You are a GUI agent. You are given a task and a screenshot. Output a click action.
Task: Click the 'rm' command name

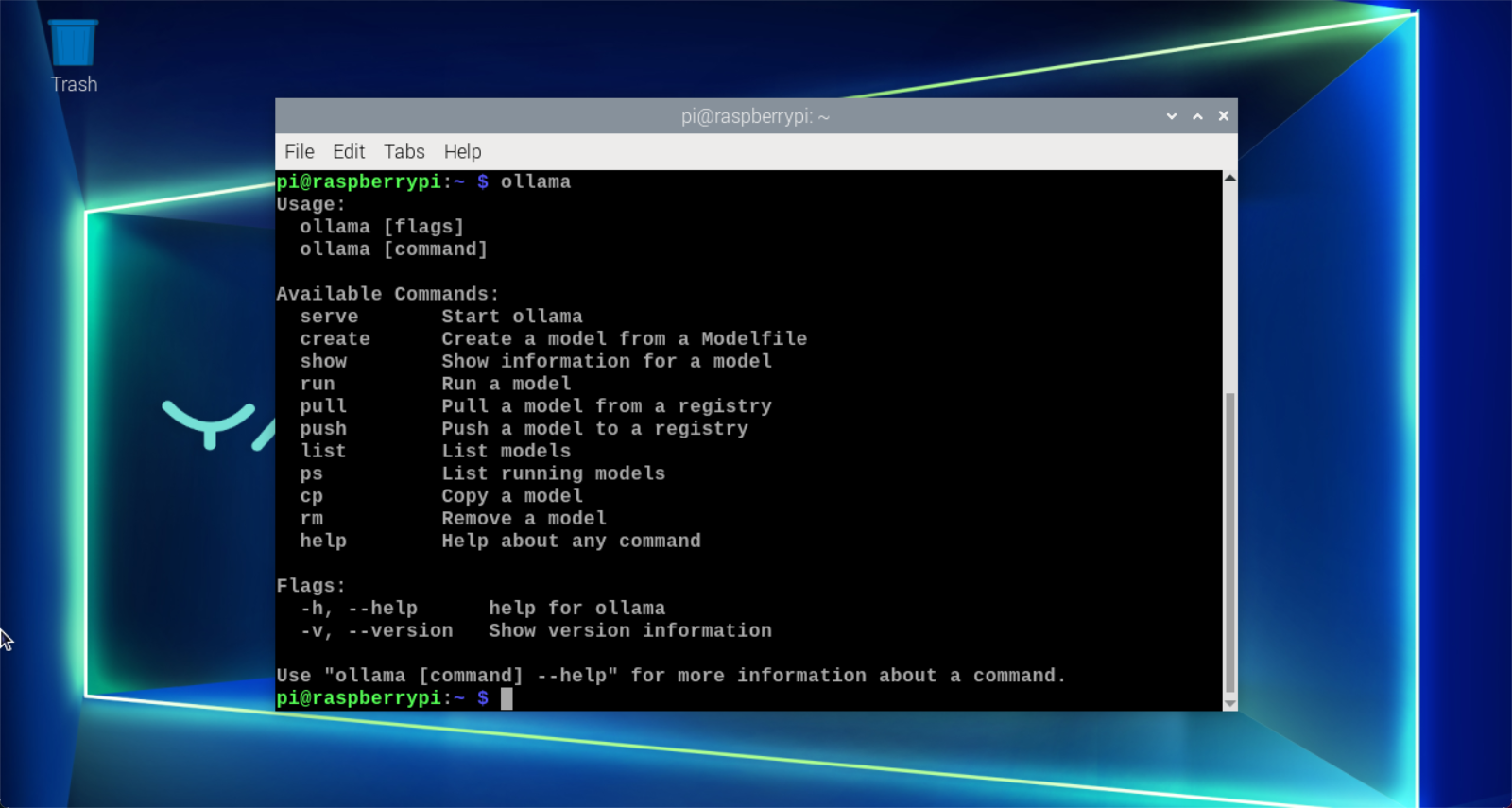coord(312,519)
